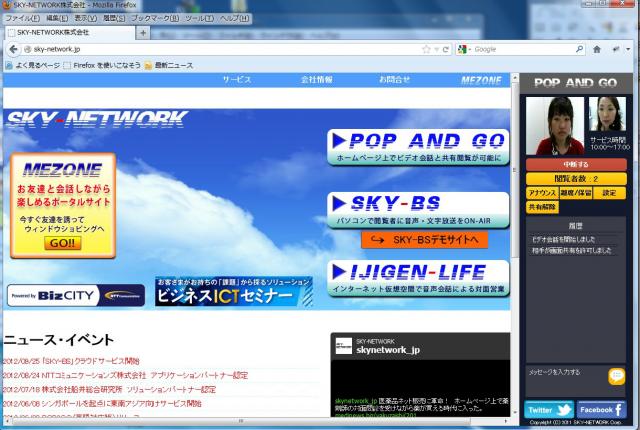Send message with the chat bubble icon
Image resolution: width=640 pixels, height=430 pixels.
click(616, 376)
